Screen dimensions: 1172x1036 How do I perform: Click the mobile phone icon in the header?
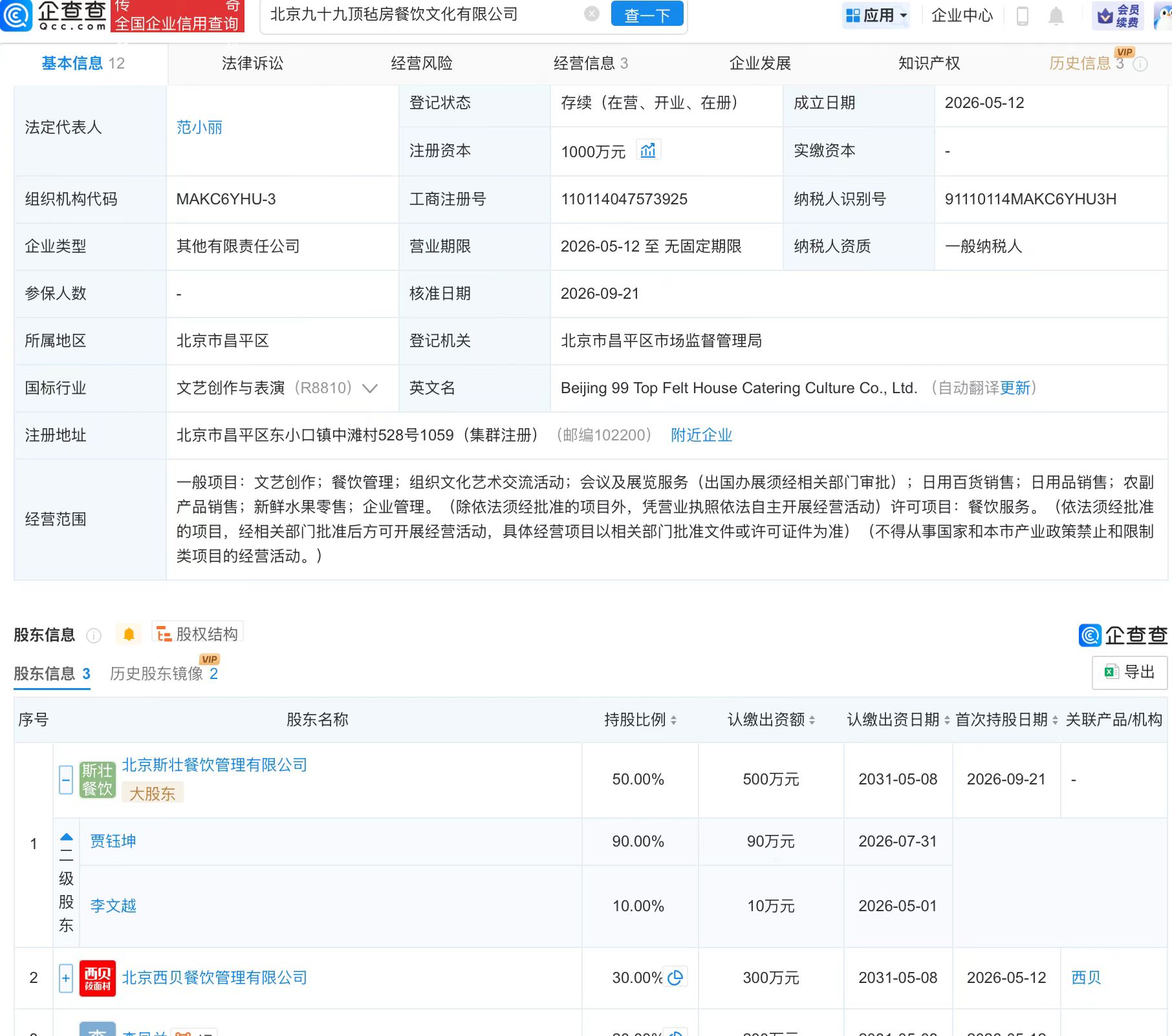(1023, 16)
